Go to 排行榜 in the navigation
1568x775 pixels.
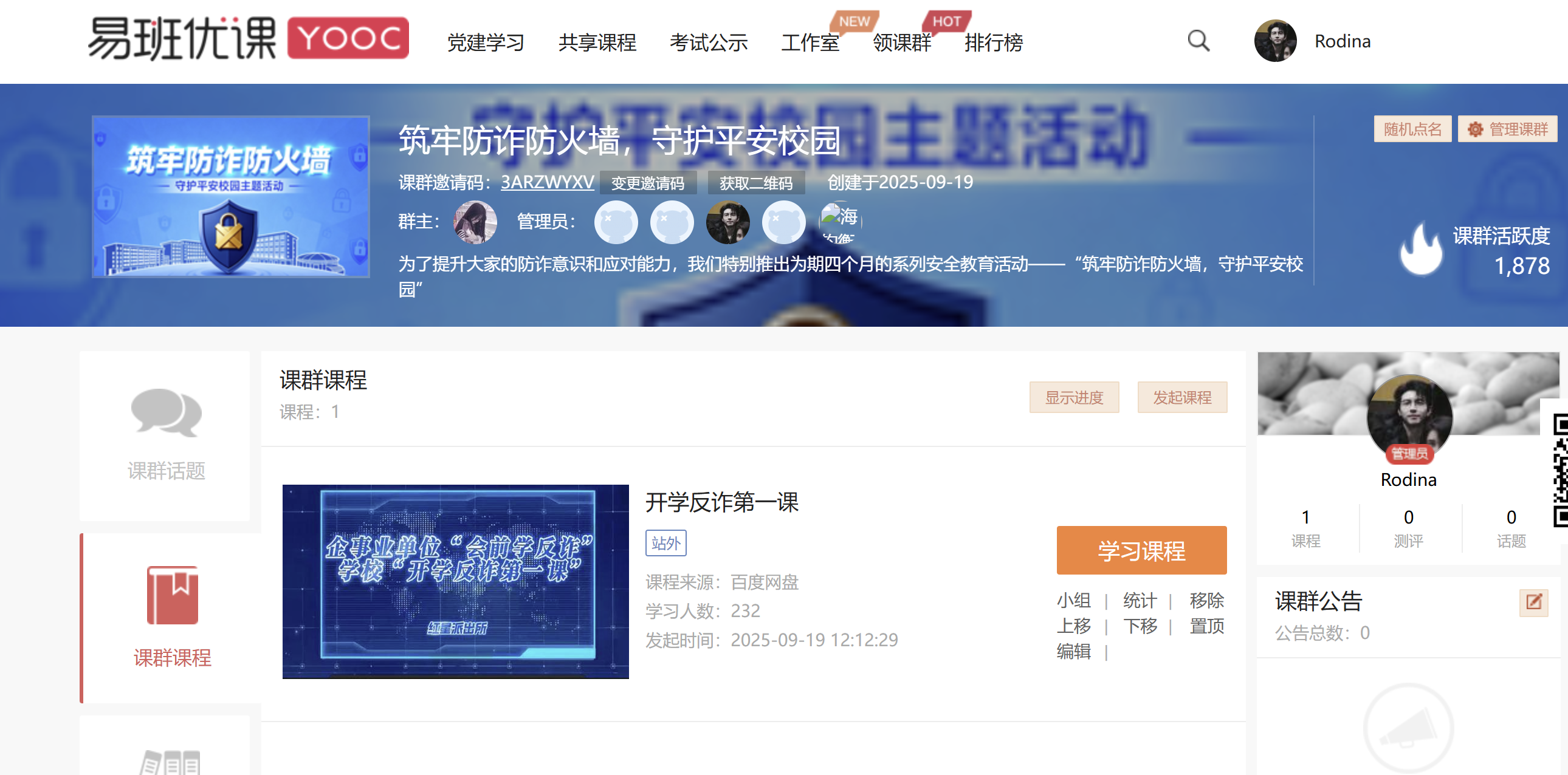coord(994,43)
